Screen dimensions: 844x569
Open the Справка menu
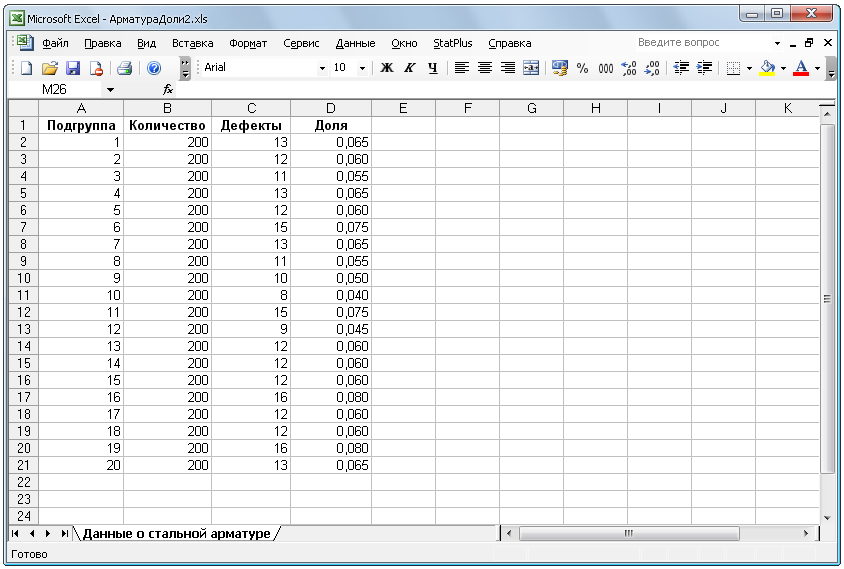coord(509,43)
